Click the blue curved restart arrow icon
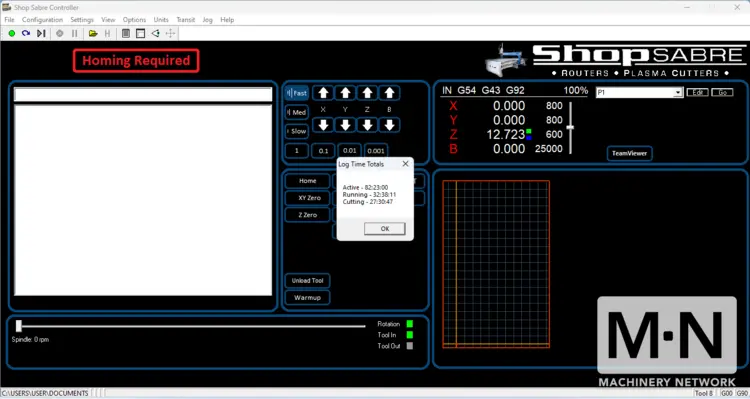Screen dimensions: 750x399 pyautogui.click(x=26, y=33)
